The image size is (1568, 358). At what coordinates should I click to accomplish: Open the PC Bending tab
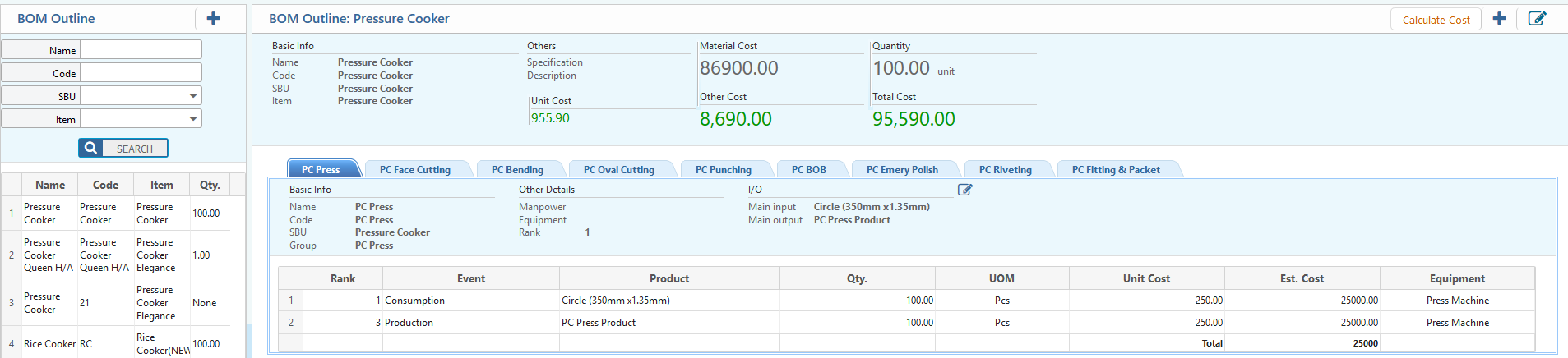tap(517, 170)
